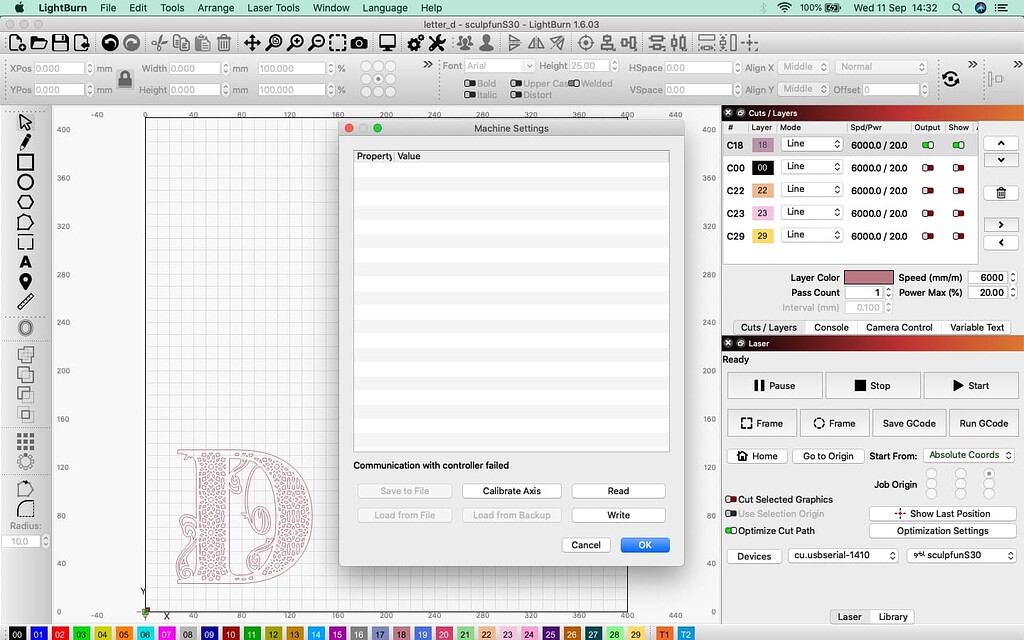Screen dimensions: 1024x640
Task: Click Calibrate Axis in Machine Settings
Action: [x=511, y=491]
